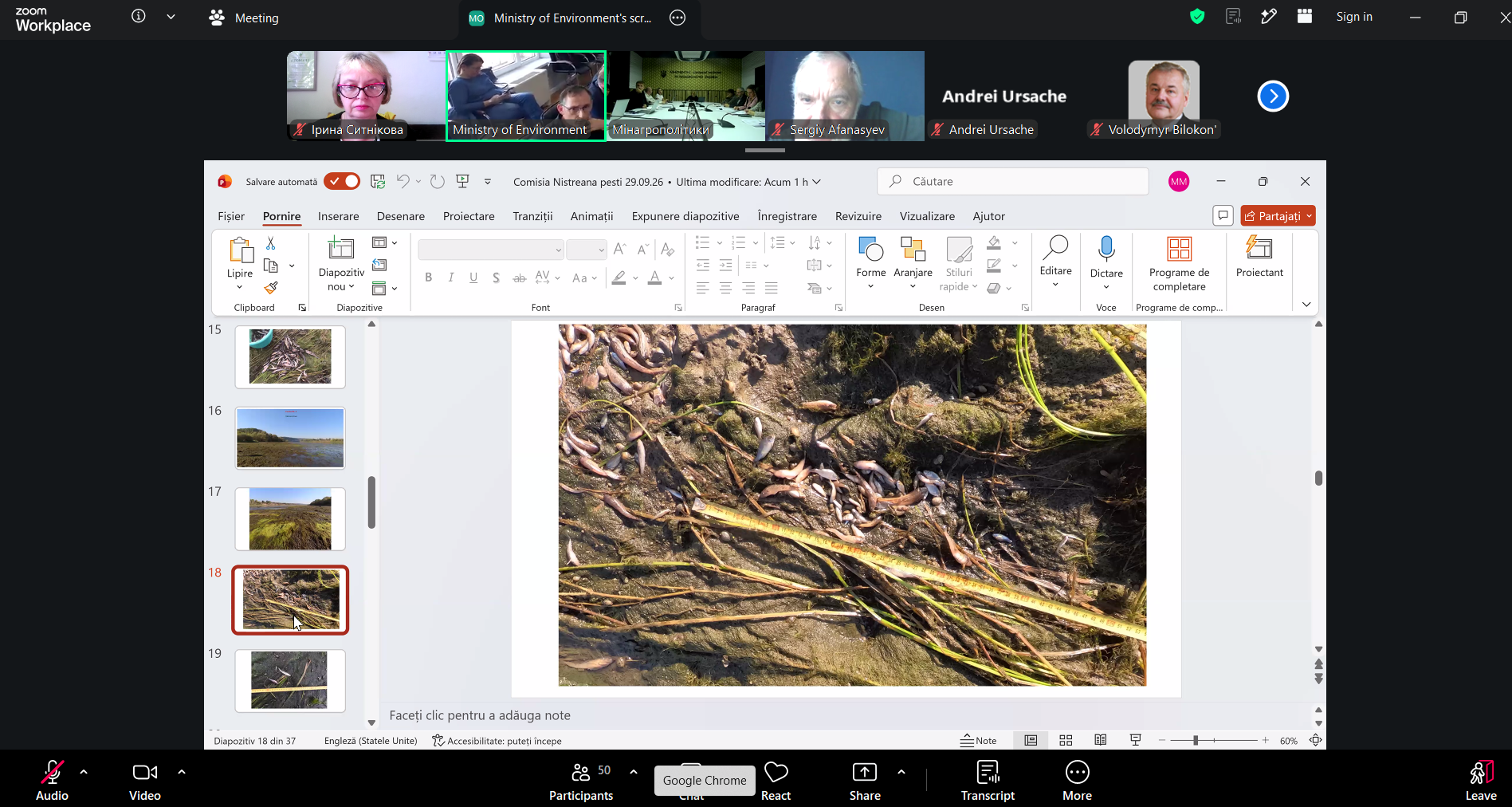Toggle Italic text formatting
The width and height of the screenshot is (1512, 807).
point(451,278)
